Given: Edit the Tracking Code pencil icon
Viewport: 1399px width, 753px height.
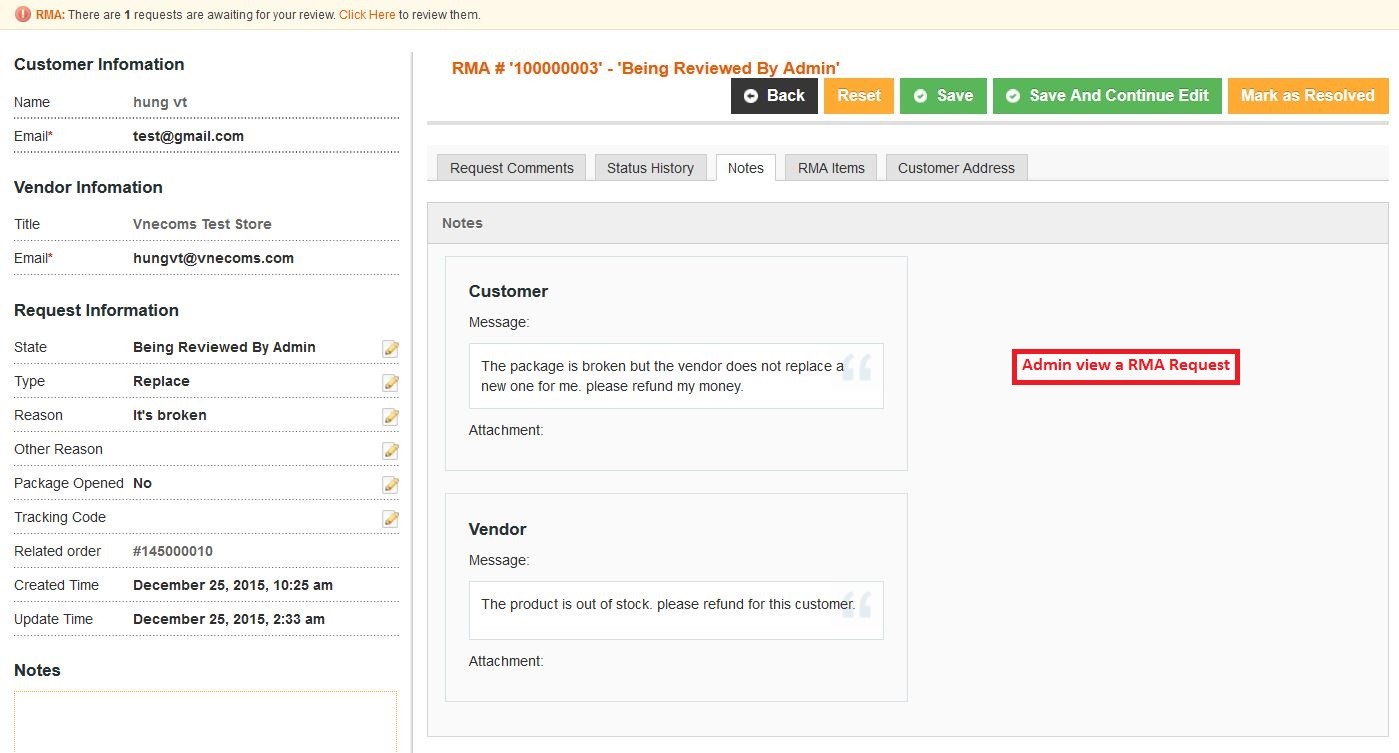Looking at the screenshot, I should coord(391,518).
